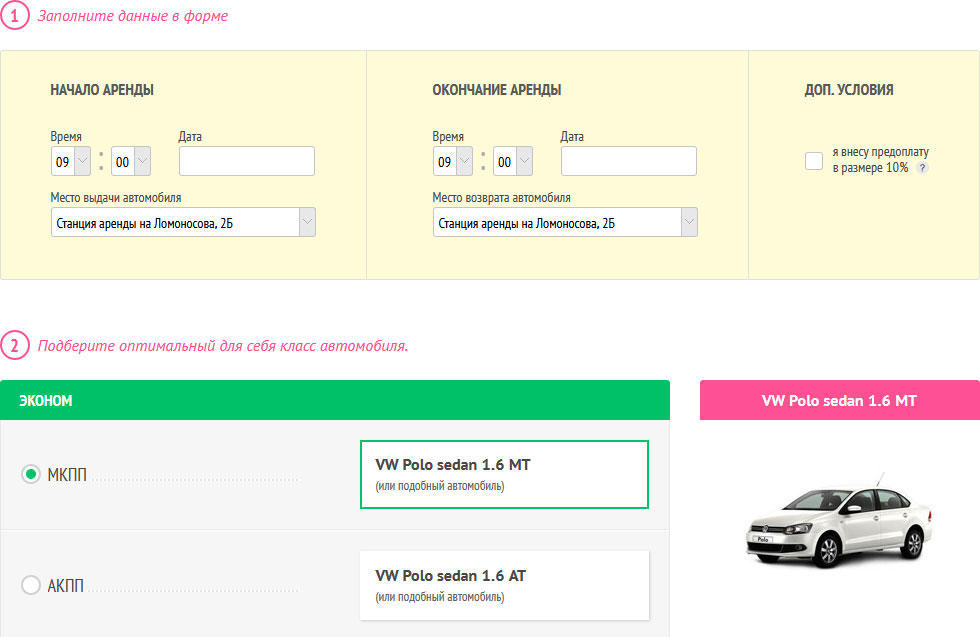
Task: Click the white VW Polo car image
Action: coord(839,521)
